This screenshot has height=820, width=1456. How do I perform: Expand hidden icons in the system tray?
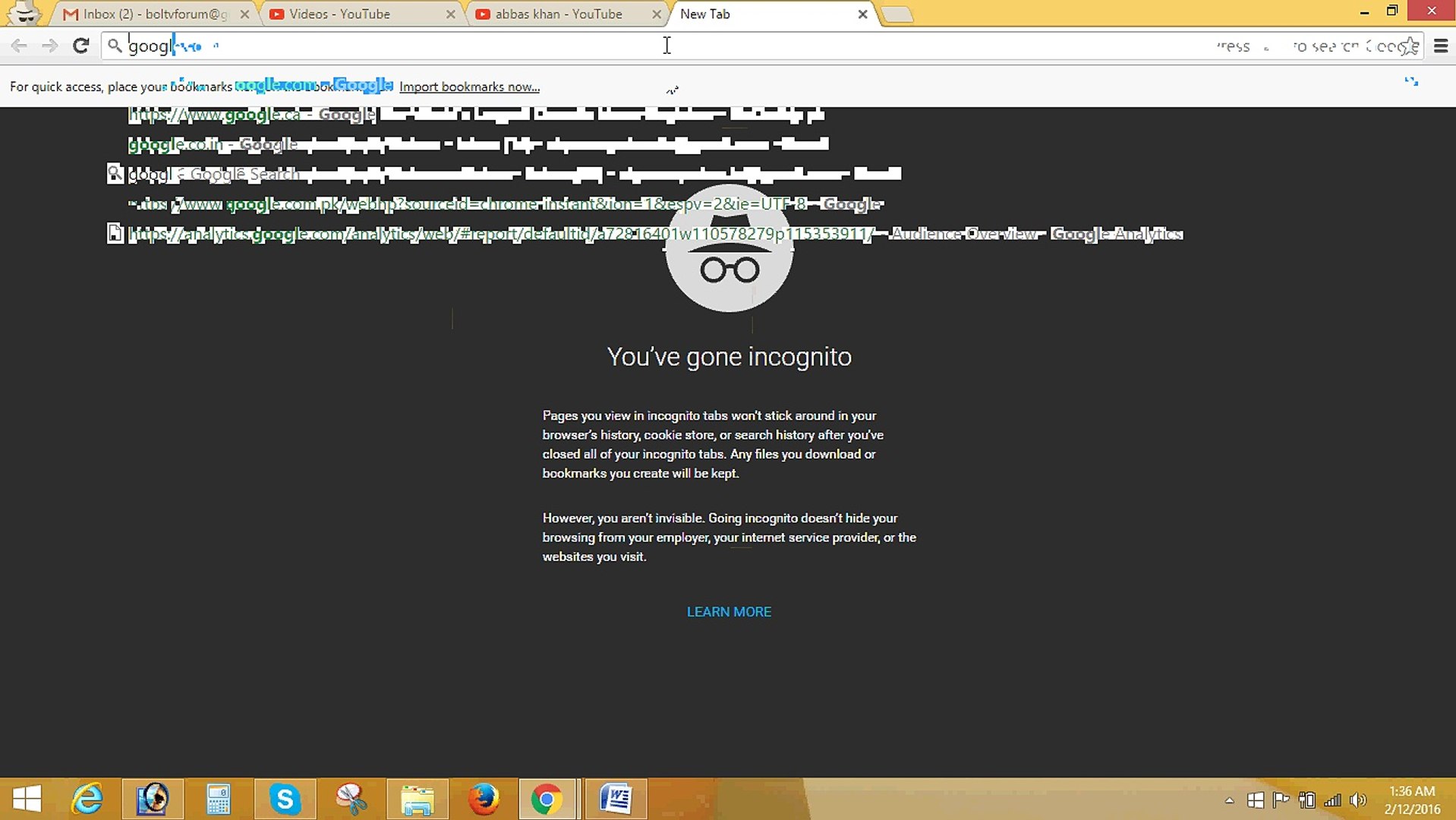pos(1229,799)
